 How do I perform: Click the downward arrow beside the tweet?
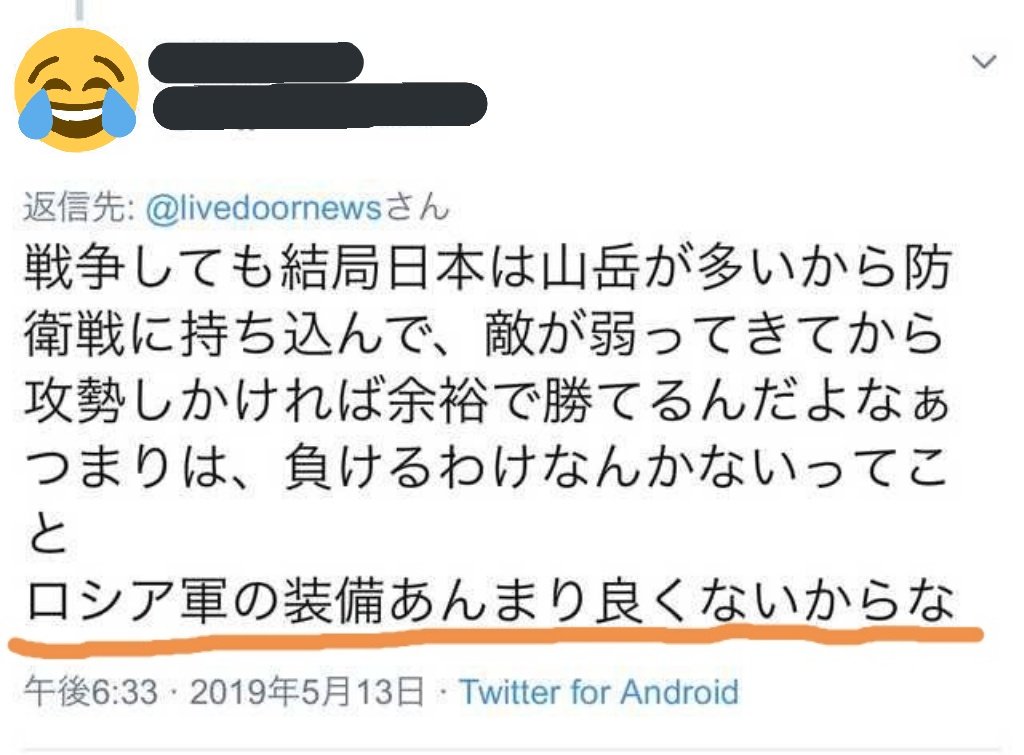click(986, 60)
